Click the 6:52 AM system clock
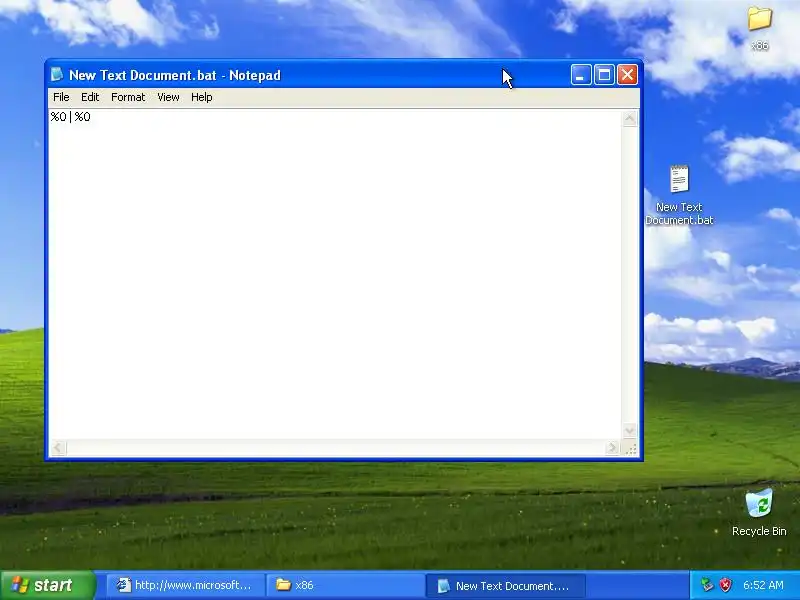This screenshot has height=600, width=800. coord(763,585)
